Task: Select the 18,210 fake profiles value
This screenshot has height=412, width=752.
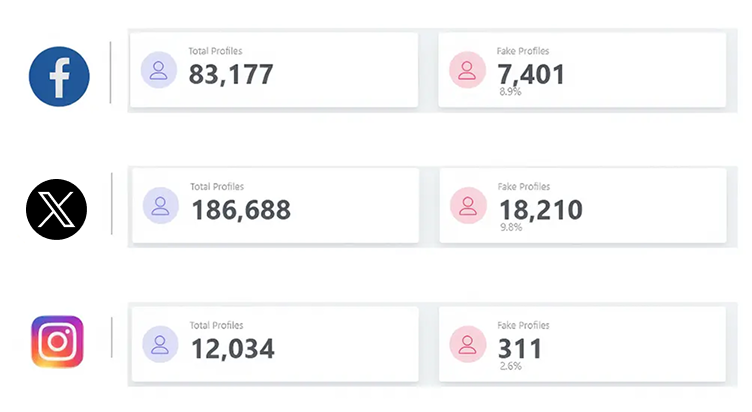Action: pyautogui.click(x=540, y=210)
